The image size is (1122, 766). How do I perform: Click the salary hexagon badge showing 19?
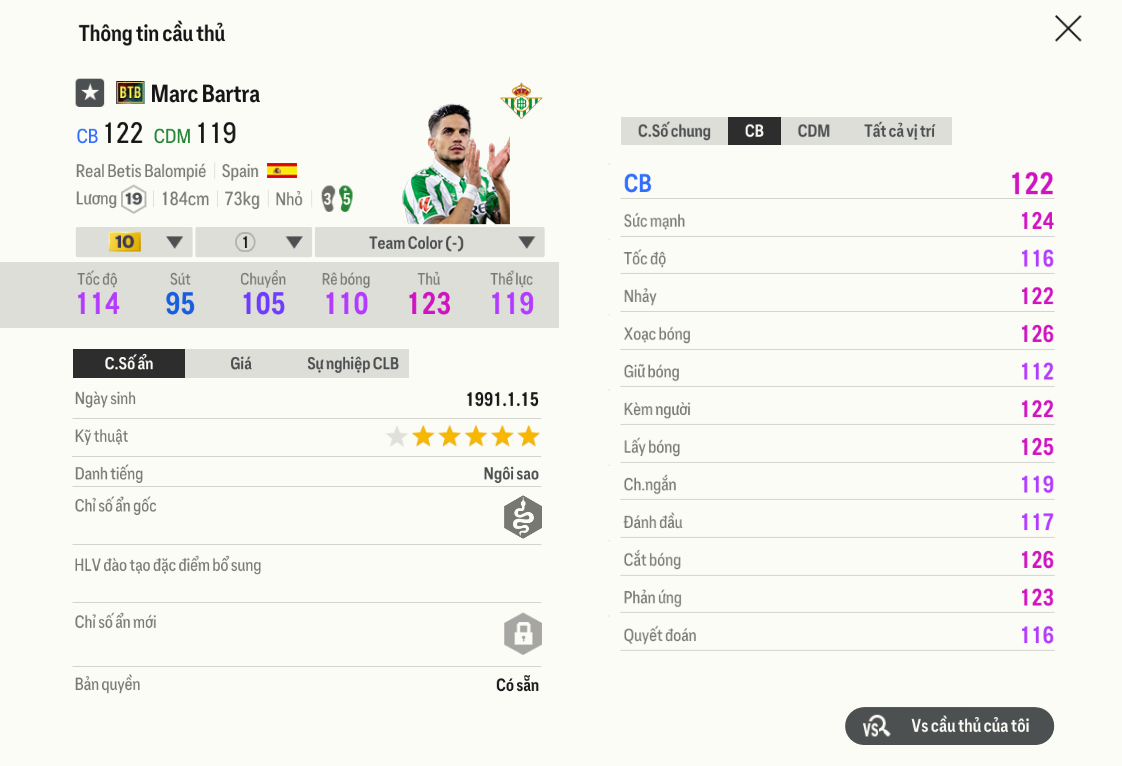(x=133, y=199)
